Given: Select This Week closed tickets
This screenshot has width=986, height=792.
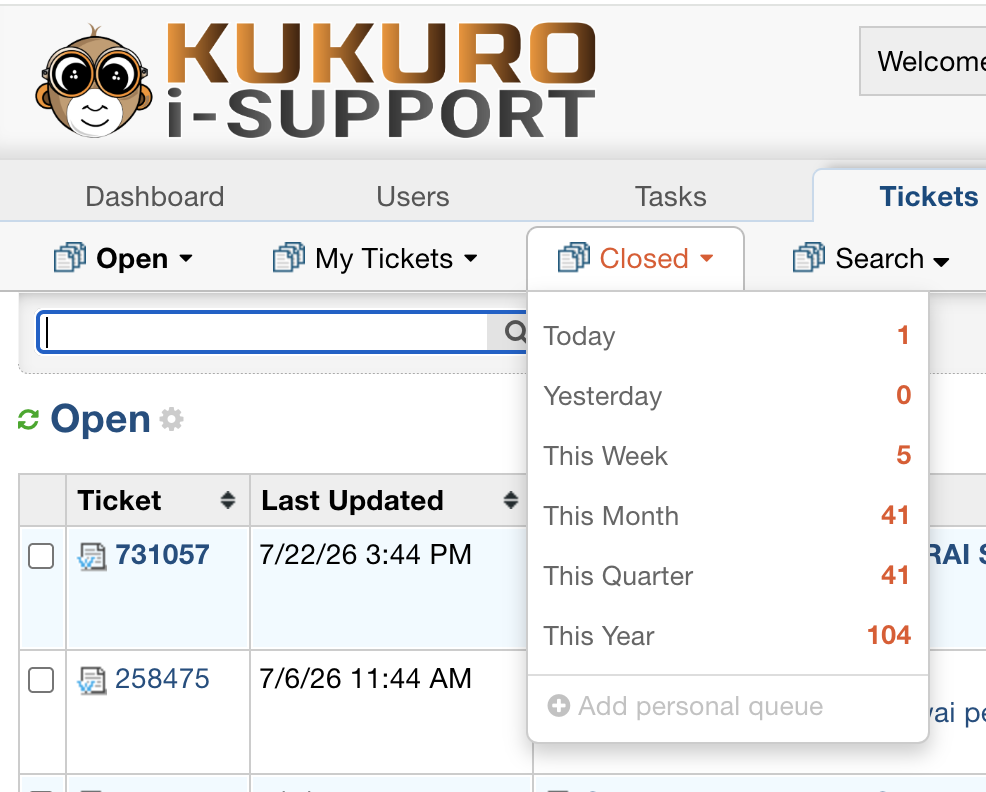Looking at the screenshot, I should pos(728,455).
